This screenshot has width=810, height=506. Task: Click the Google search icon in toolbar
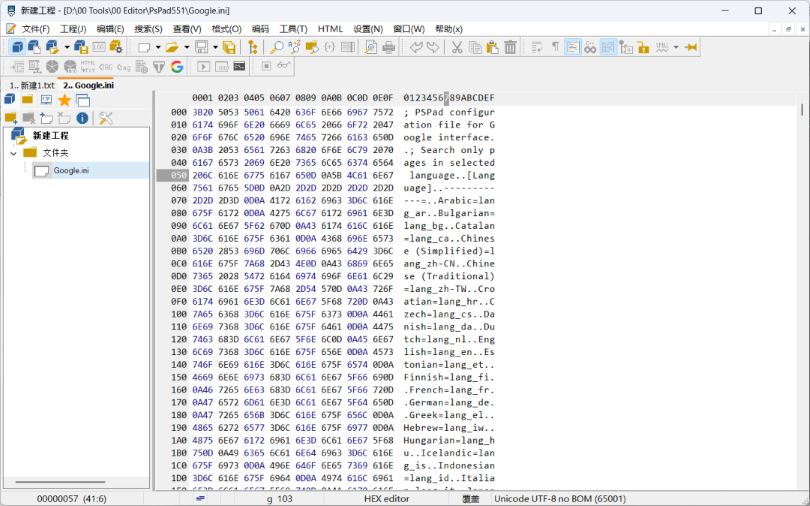(177, 67)
